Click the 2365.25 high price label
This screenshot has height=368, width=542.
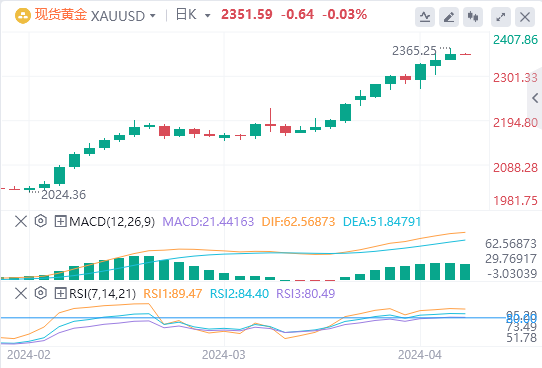click(x=414, y=51)
